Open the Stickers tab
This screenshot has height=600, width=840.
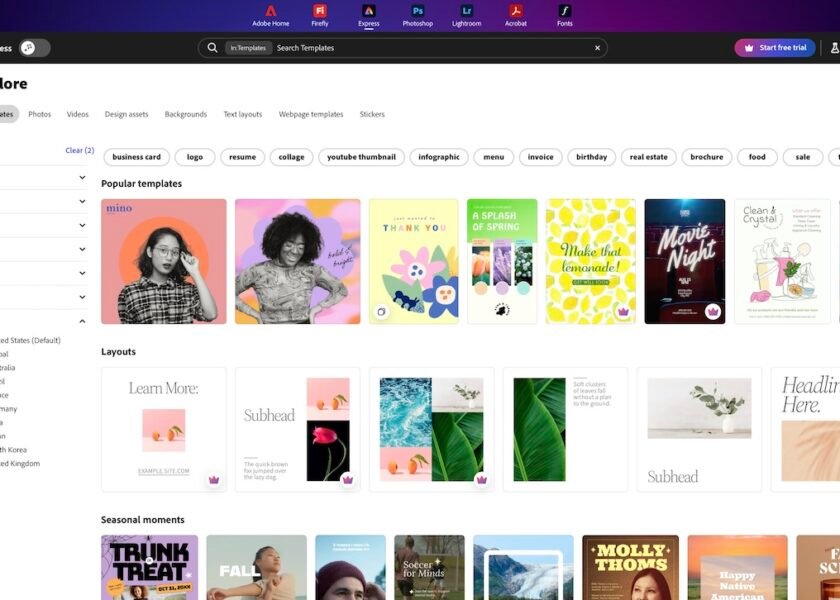pyautogui.click(x=372, y=114)
